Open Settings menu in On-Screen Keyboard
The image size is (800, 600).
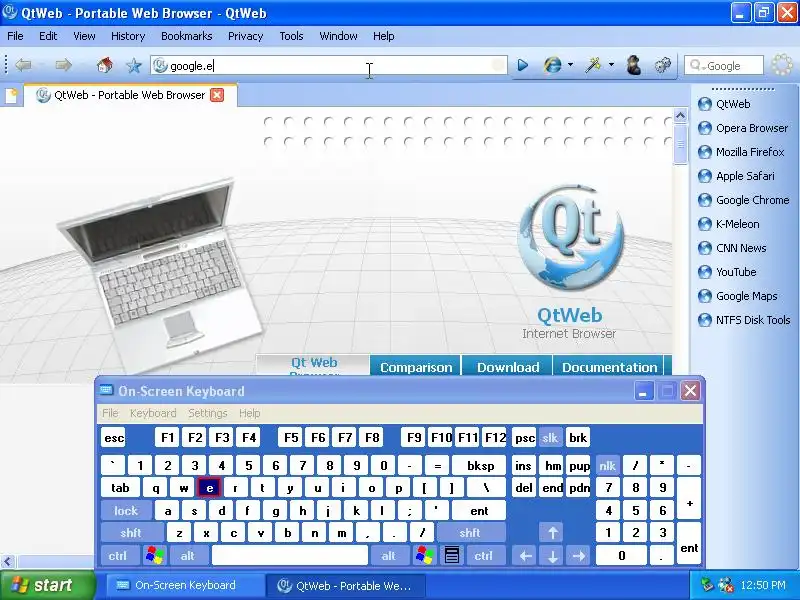point(208,413)
